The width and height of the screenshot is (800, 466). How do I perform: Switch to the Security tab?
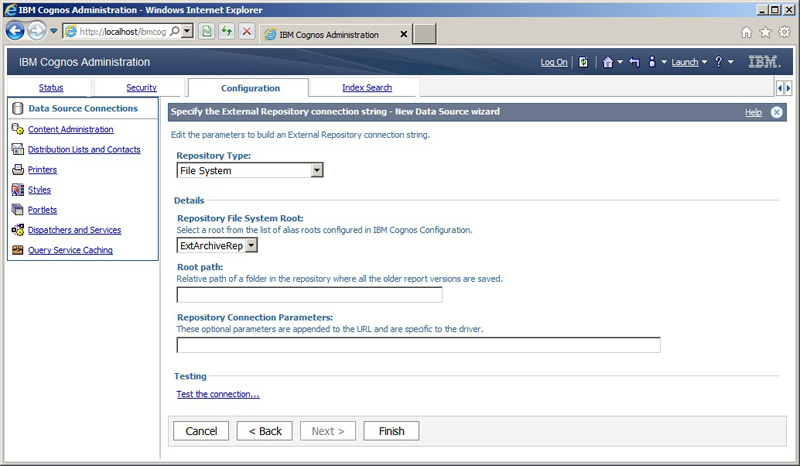click(141, 88)
